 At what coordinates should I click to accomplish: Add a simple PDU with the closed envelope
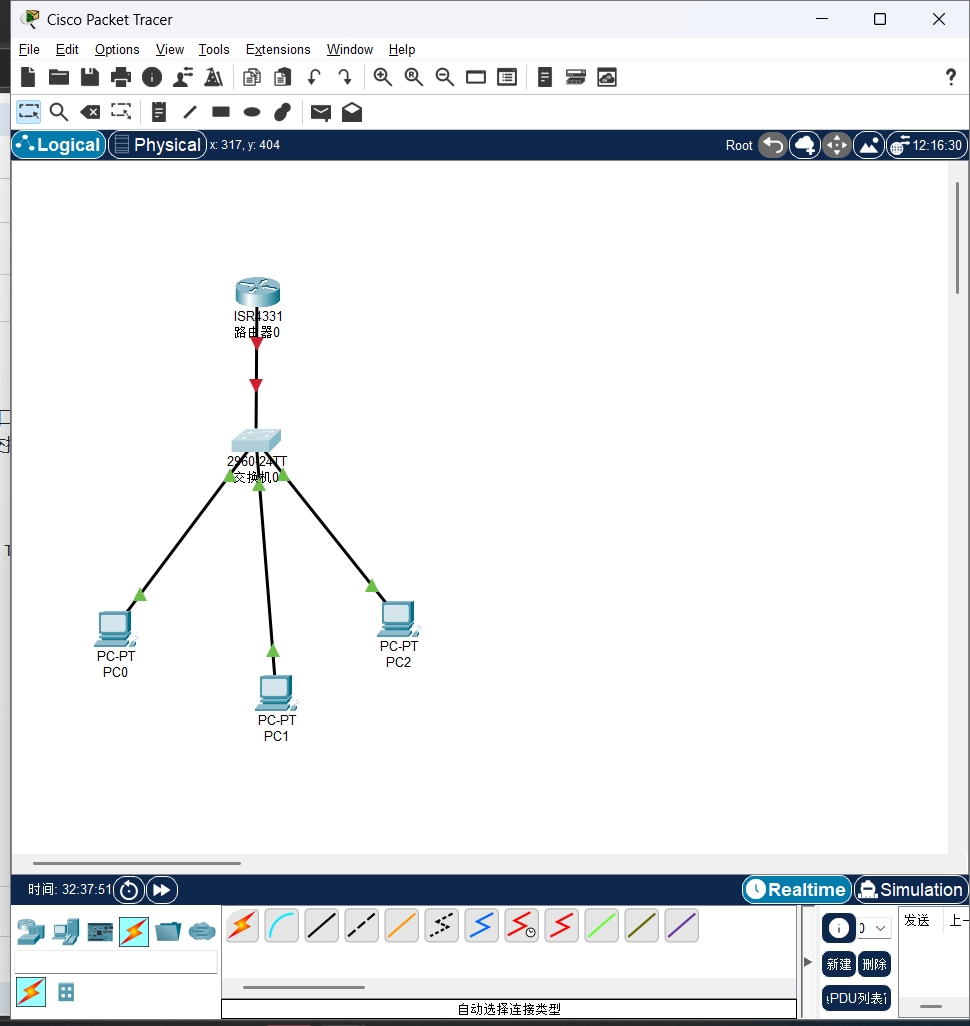coord(321,113)
